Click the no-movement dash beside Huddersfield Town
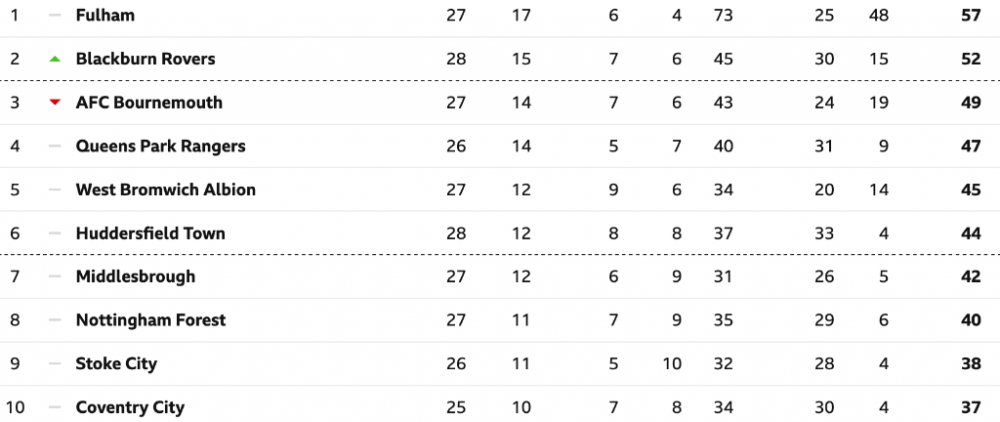Image resolution: width=1000 pixels, height=422 pixels. pyautogui.click(x=55, y=233)
